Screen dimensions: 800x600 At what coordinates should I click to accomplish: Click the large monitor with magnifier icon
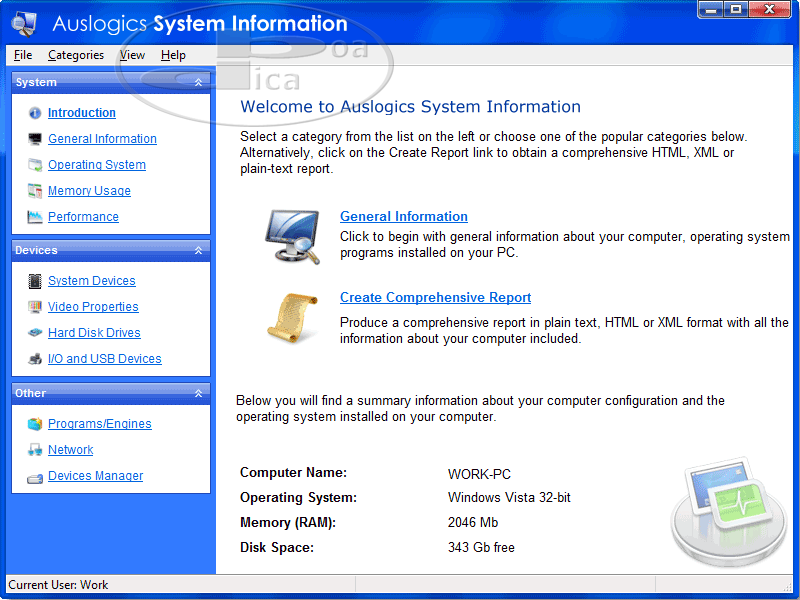click(x=292, y=236)
